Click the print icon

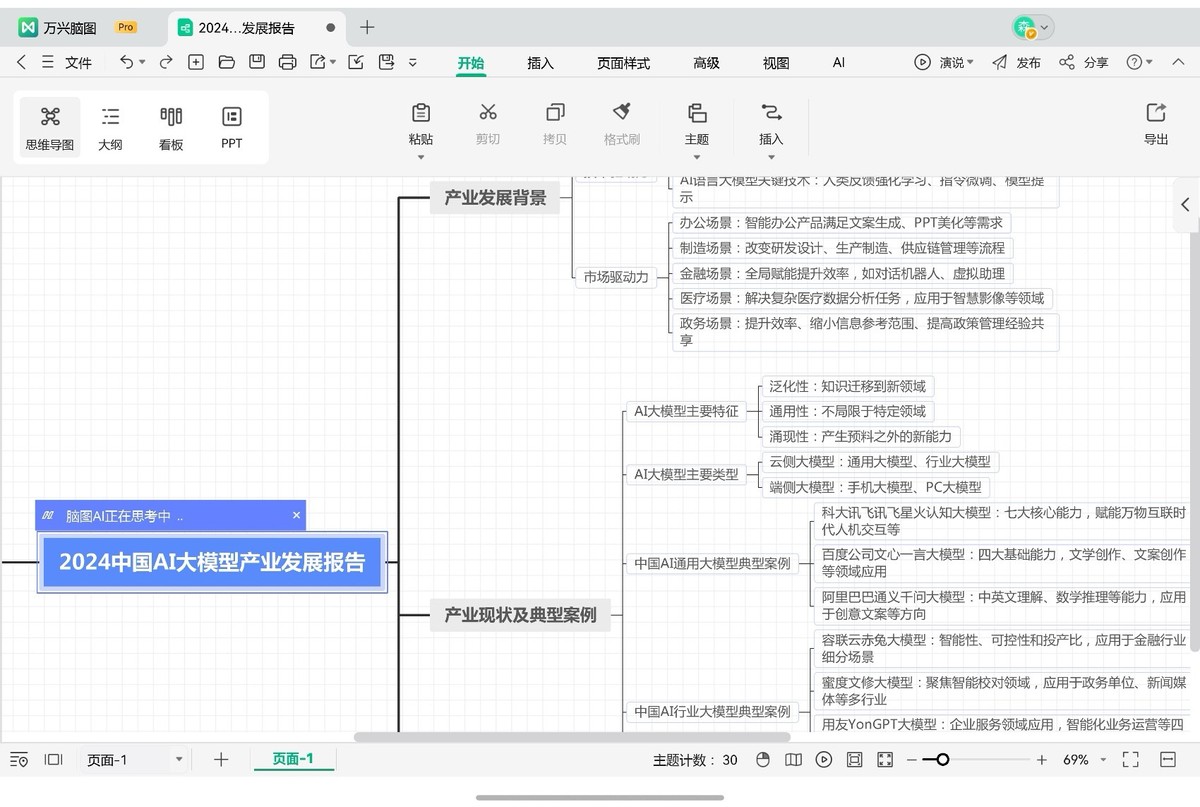(288, 62)
